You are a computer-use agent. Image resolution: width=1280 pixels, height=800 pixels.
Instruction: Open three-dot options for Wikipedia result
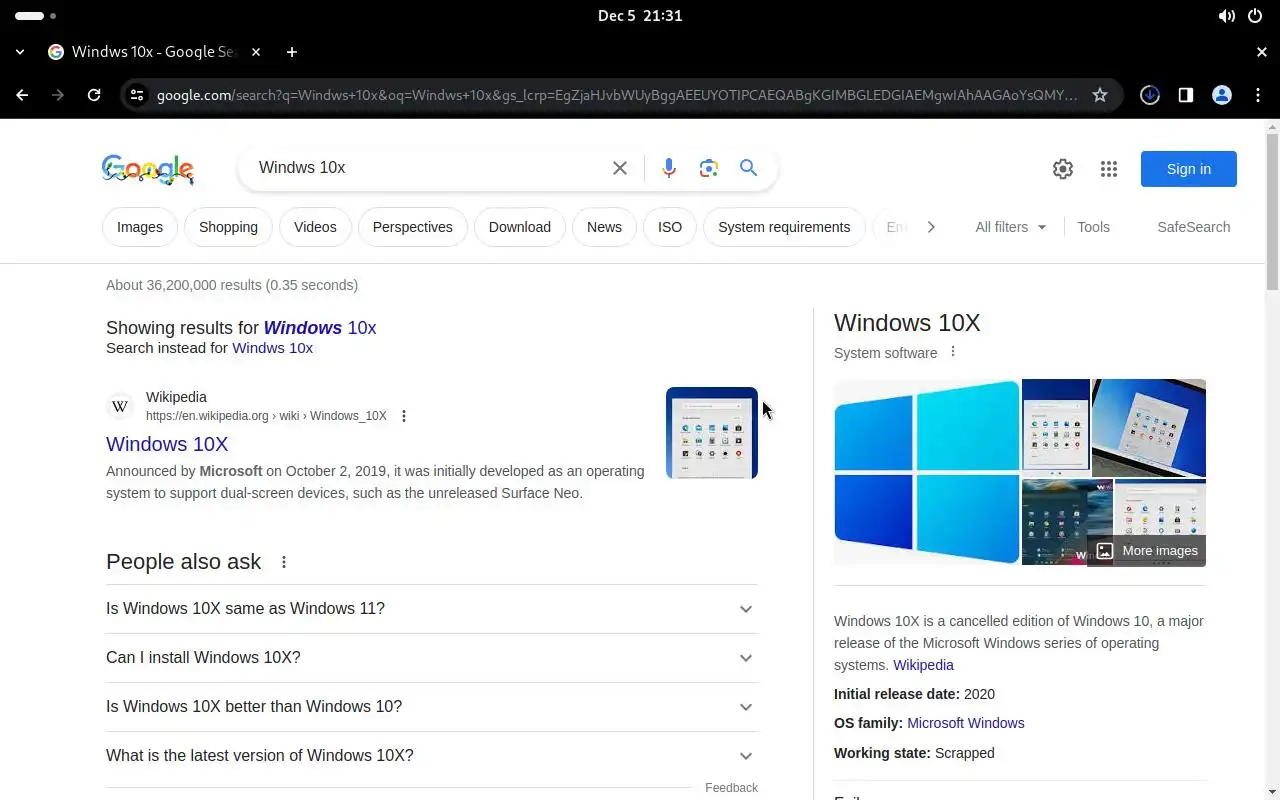tap(404, 416)
